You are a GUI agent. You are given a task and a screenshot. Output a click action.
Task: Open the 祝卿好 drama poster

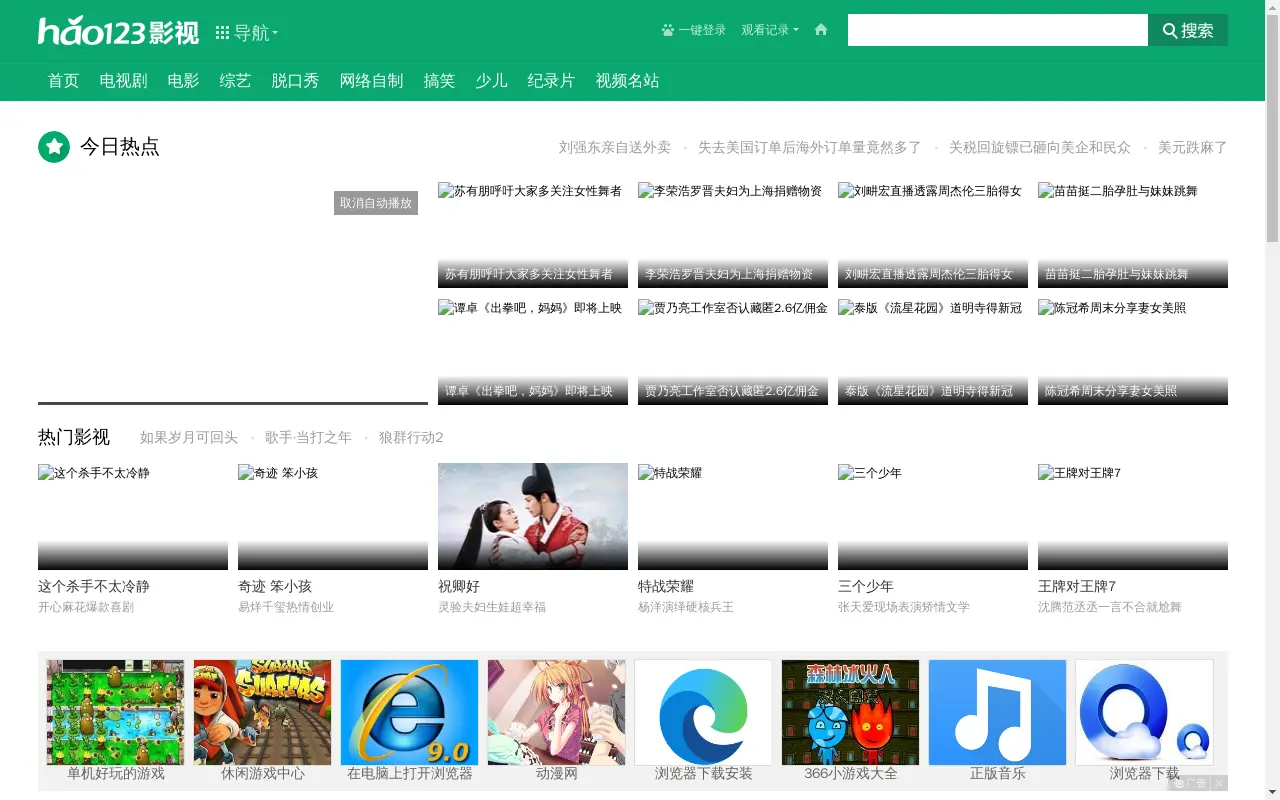tap(533, 516)
